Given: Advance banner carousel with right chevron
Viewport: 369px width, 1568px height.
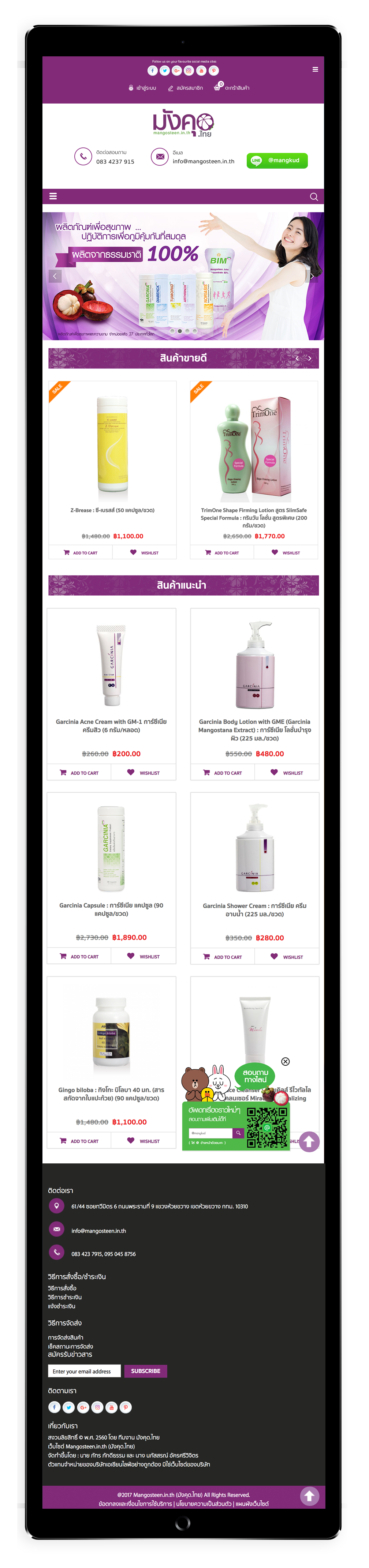Looking at the screenshot, I should click(x=312, y=276).
